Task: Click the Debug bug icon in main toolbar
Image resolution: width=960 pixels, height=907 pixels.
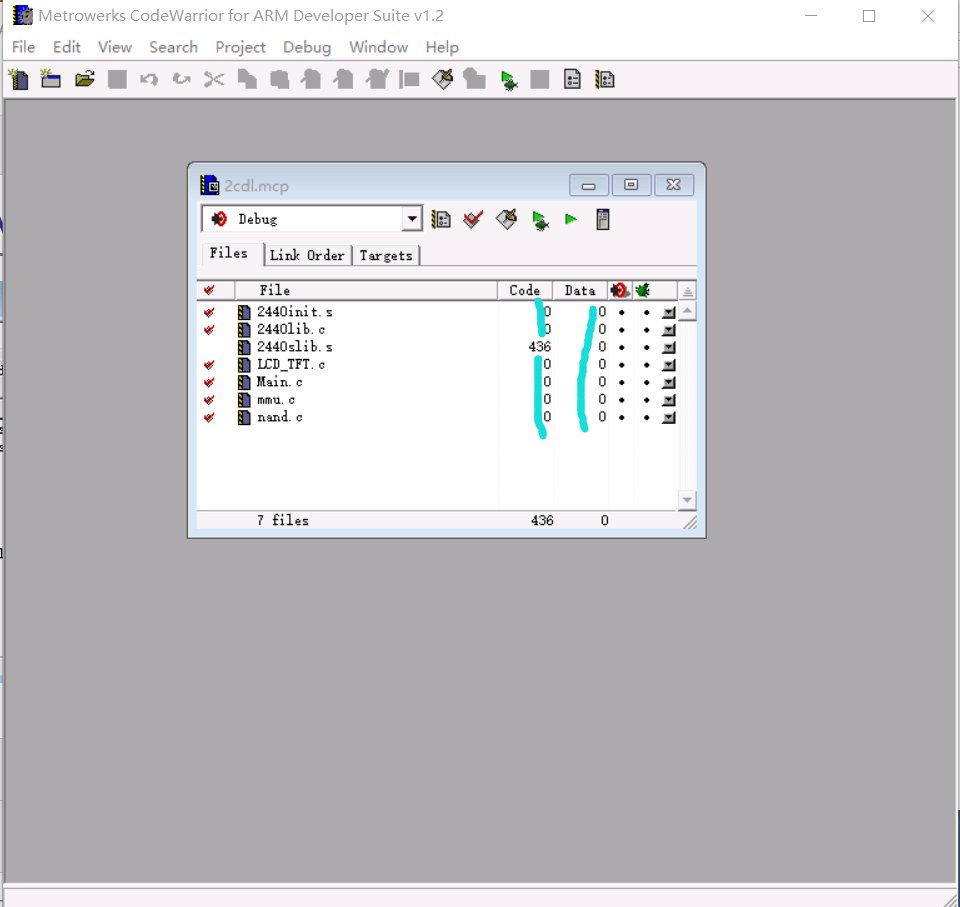Action: [508, 80]
